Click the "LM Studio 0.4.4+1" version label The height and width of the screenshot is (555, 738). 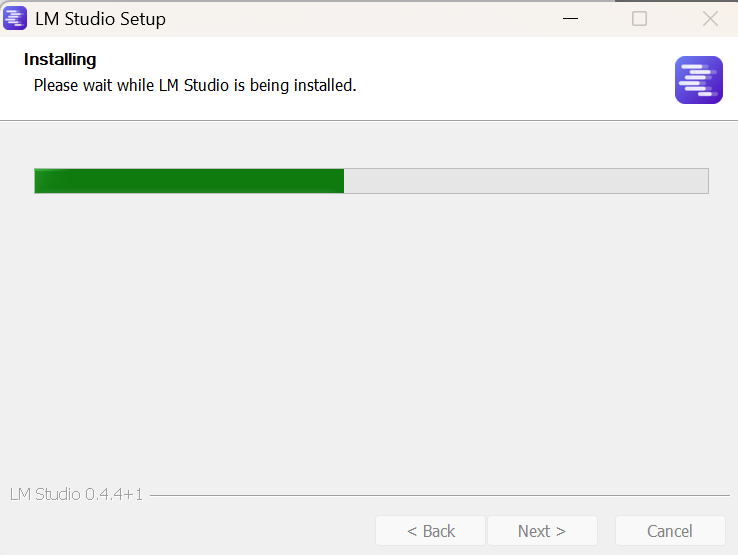[76, 495]
